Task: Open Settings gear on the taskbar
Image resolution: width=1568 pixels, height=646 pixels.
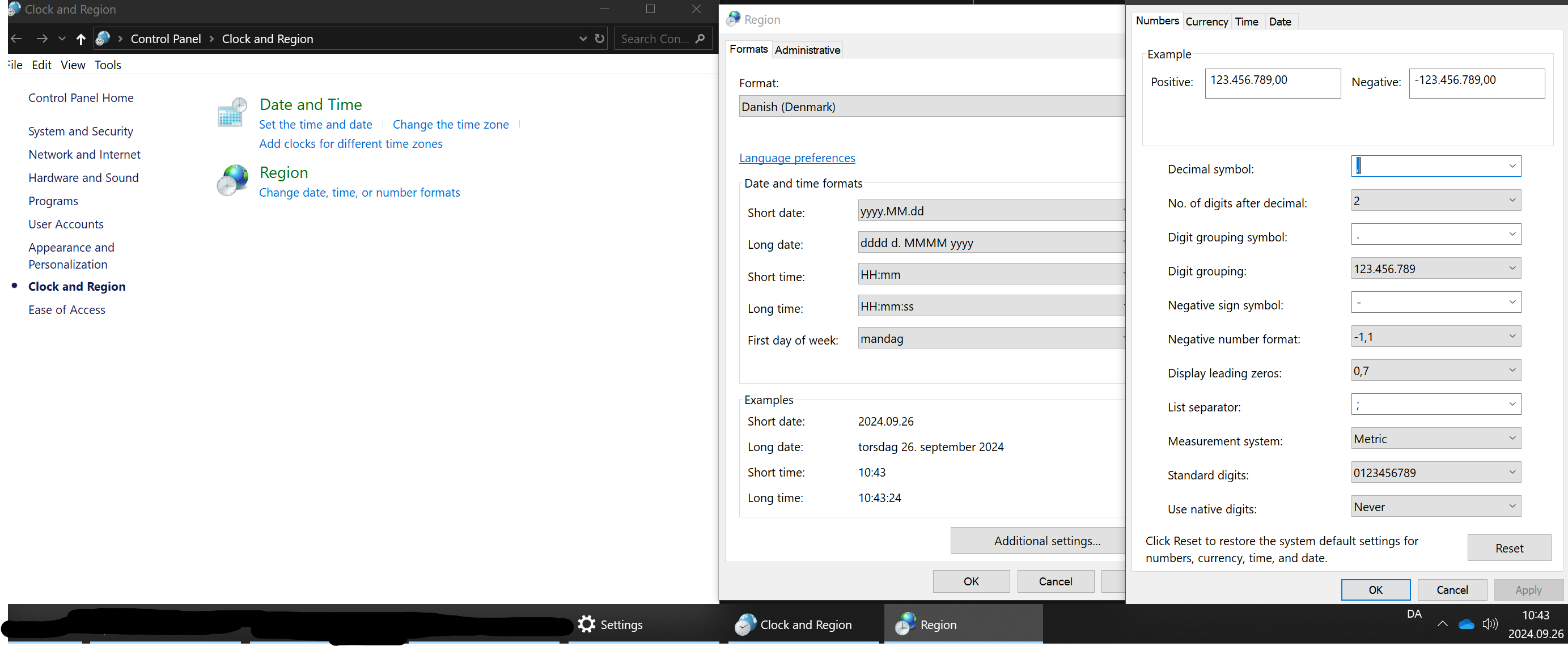Action: 587,624
